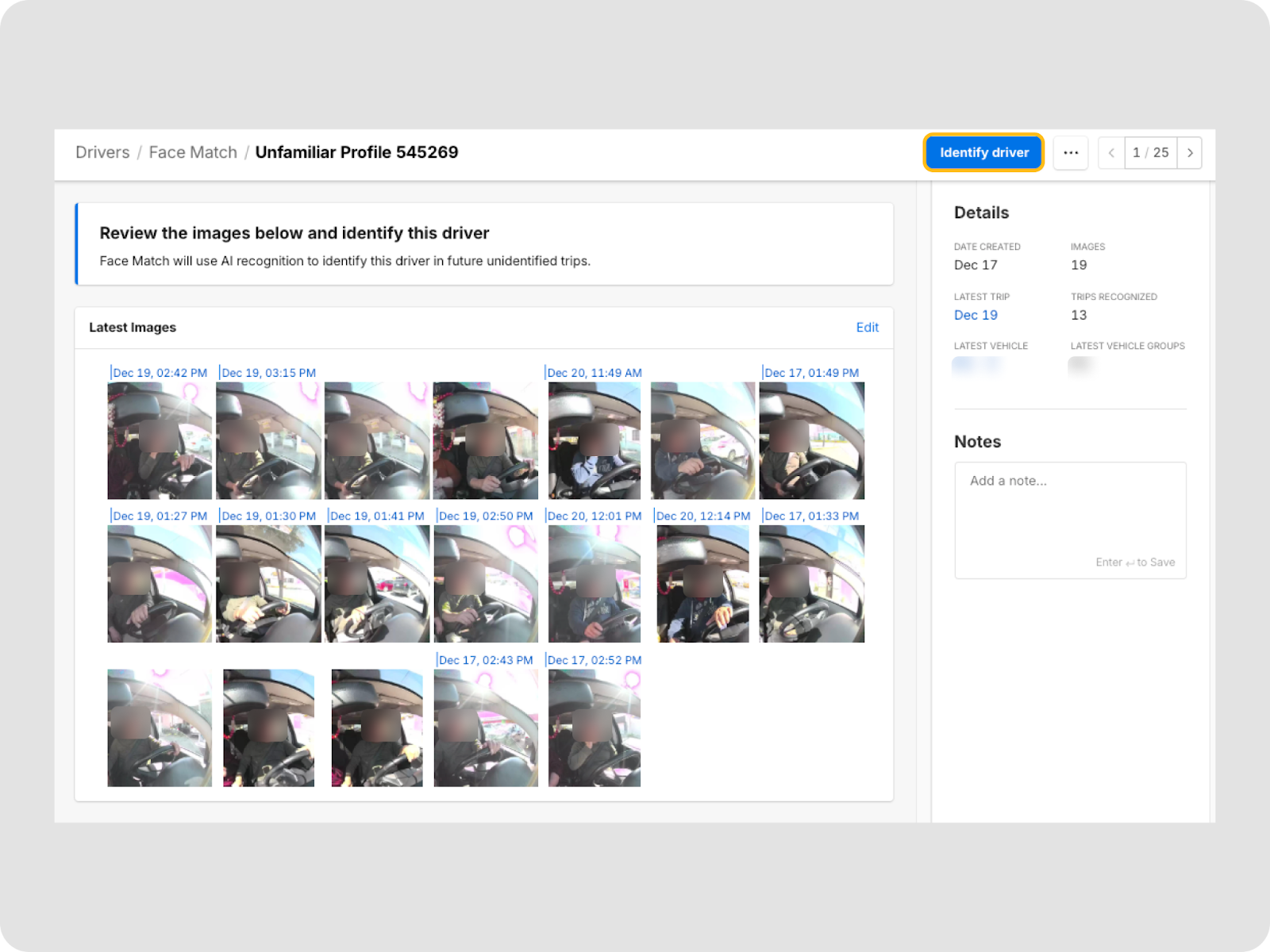
Task: Open Drivers breadcrumb link
Action: point(102,152)
